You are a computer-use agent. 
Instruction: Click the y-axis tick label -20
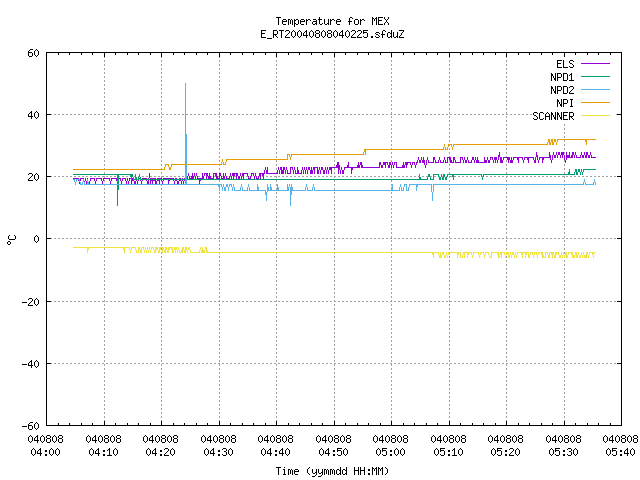[x=31, y=302]
